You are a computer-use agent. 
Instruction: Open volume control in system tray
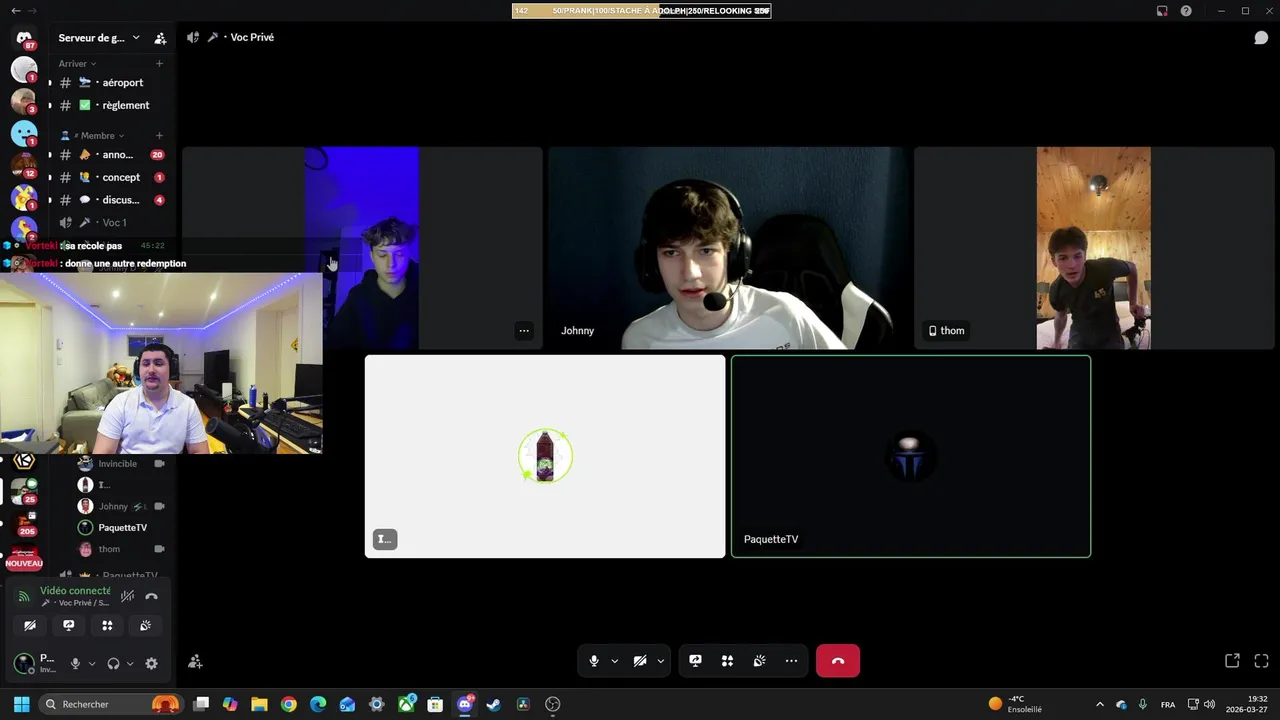[x=1209, y=704]
